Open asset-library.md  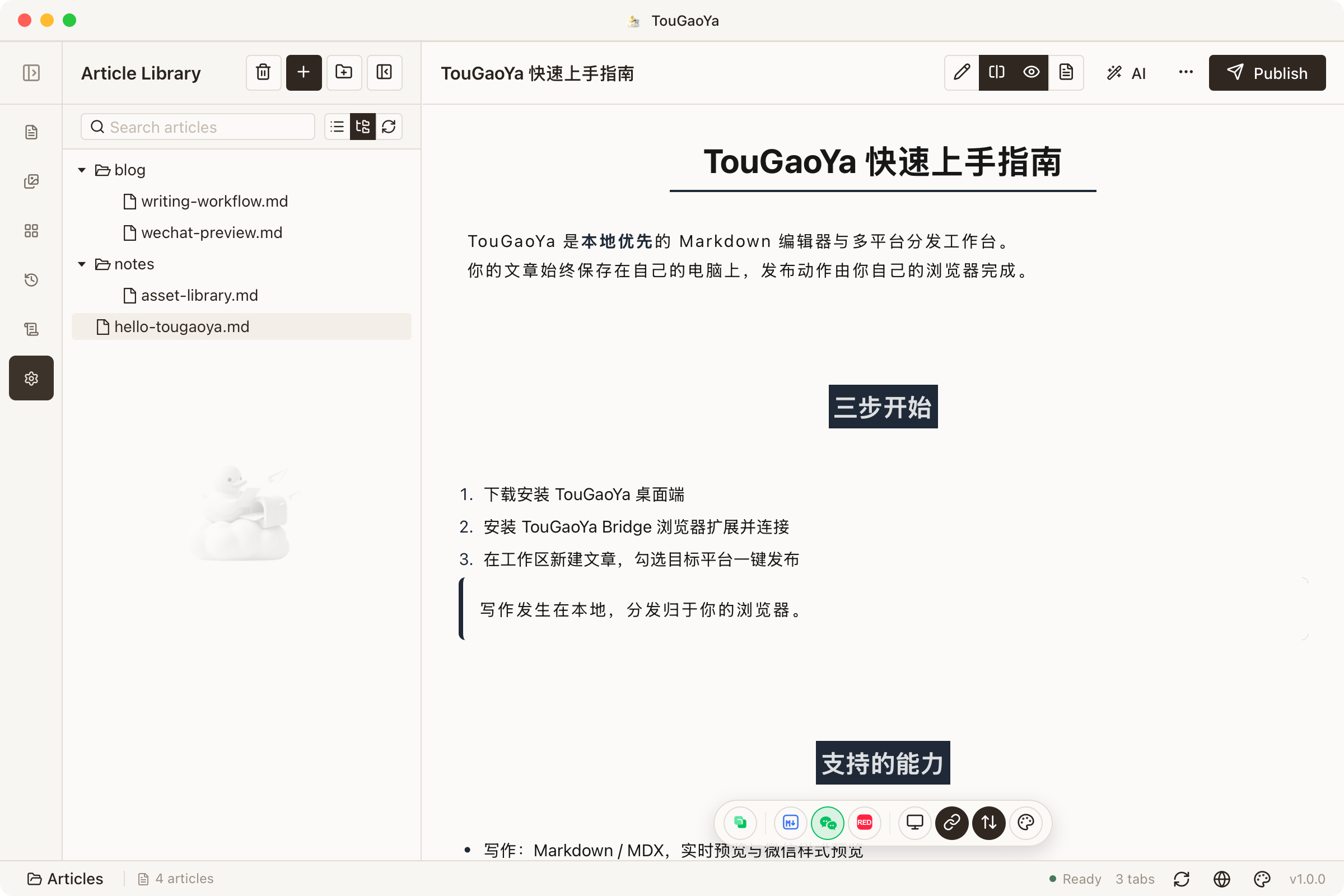tap(241, 296)
